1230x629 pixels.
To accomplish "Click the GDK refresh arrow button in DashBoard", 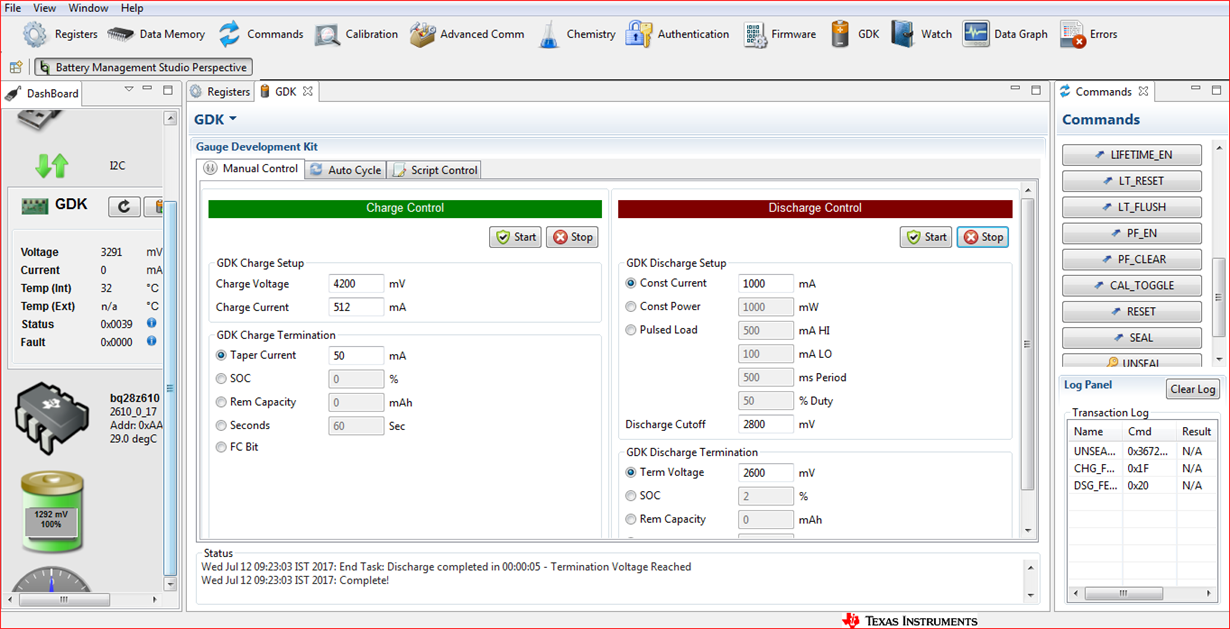I will (x=124, y=206).
